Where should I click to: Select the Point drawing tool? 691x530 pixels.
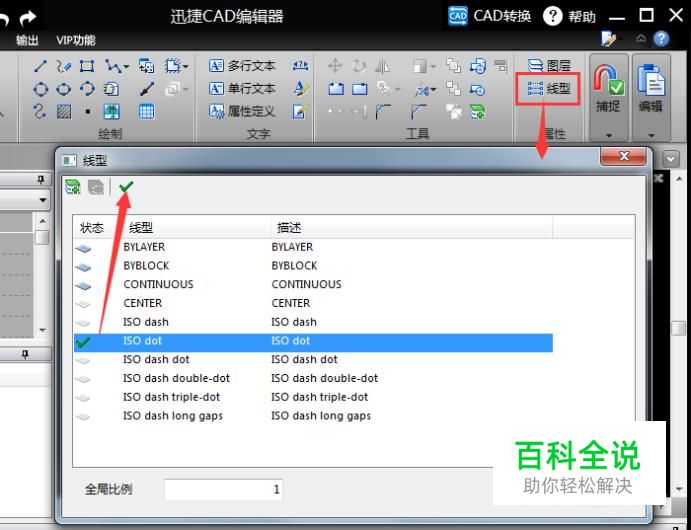88,111
